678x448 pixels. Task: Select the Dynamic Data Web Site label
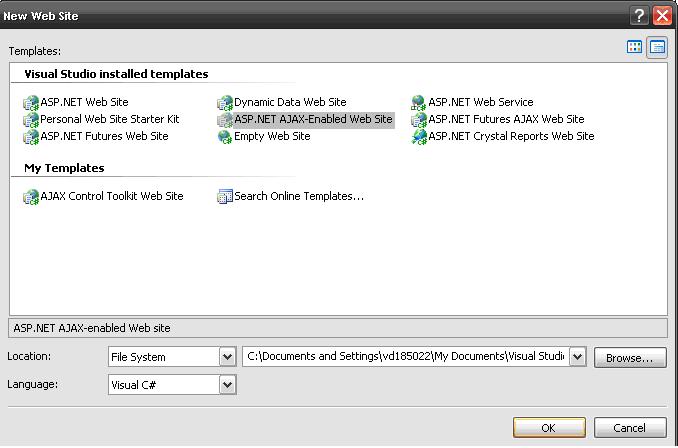tap(290, 102)
